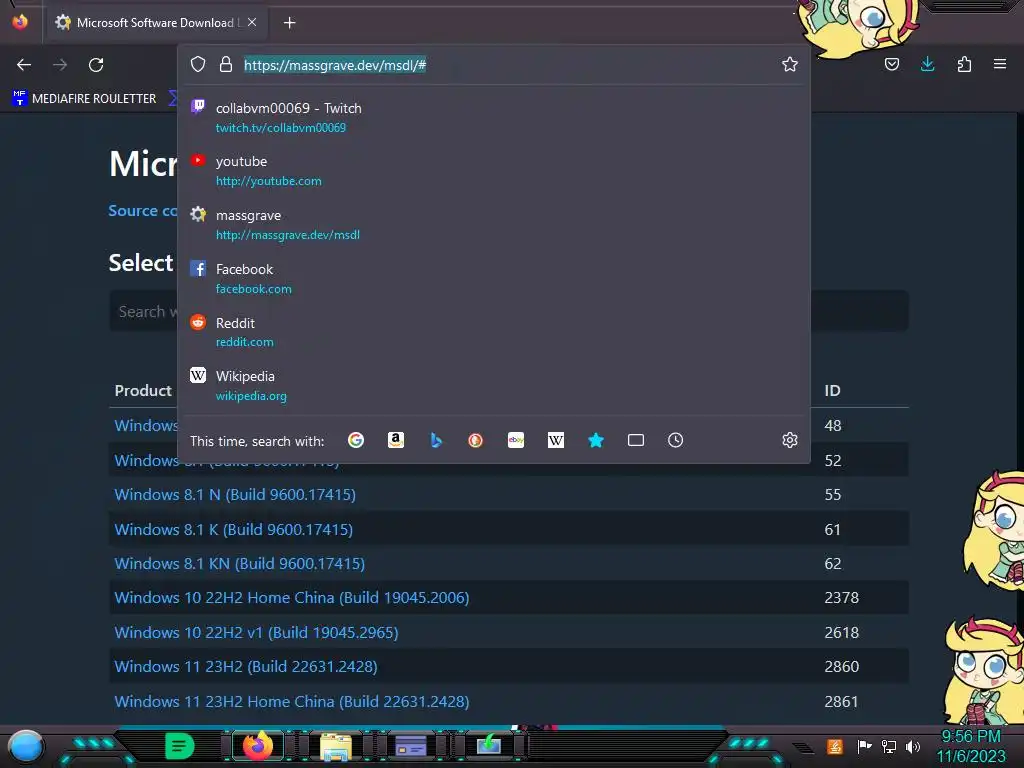Open MEDIAFIRE ROULETTER bookmark
The width and height of the screenshot is (1024, 768).
pyautogui.click(x=84, y=99)
